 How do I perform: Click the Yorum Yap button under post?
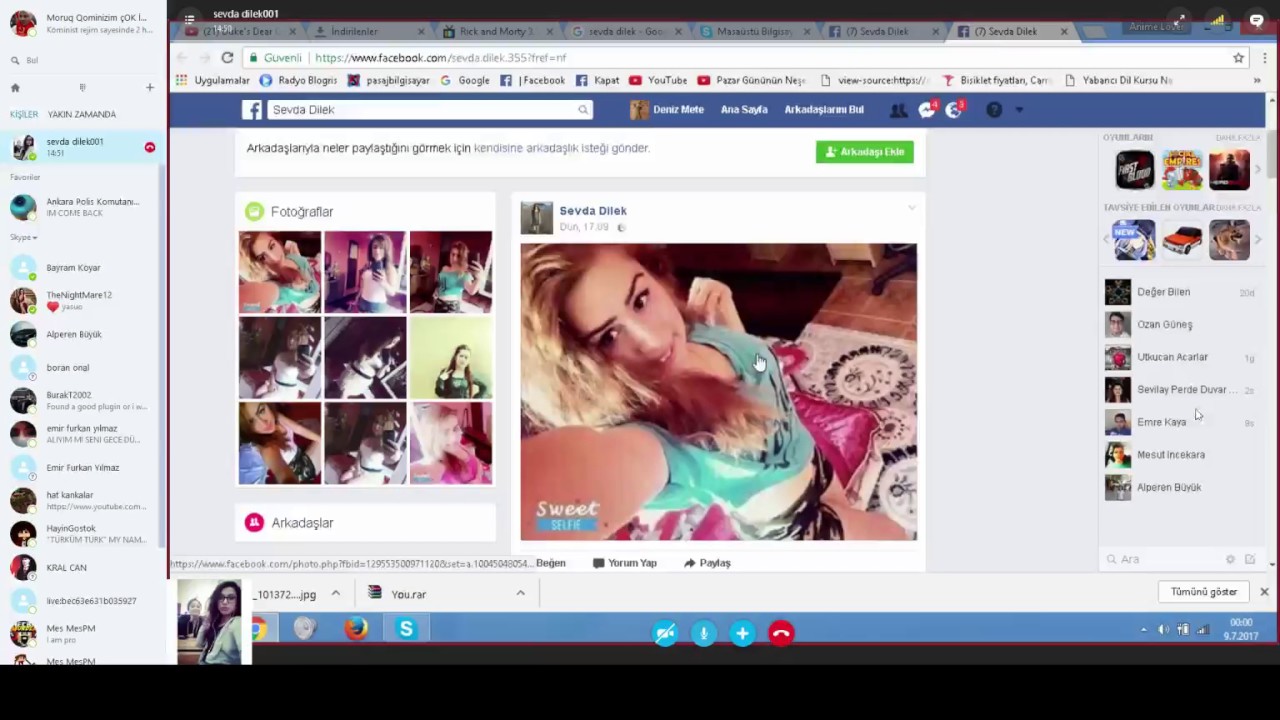point(625,563)
